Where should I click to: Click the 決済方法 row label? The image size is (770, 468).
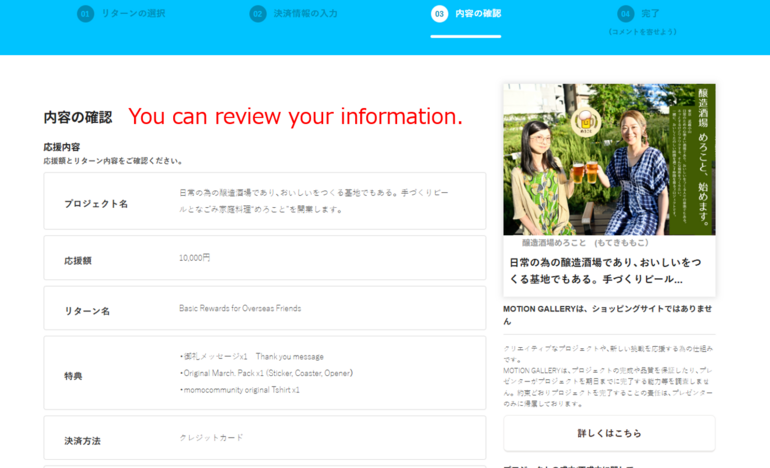(82, 441)
